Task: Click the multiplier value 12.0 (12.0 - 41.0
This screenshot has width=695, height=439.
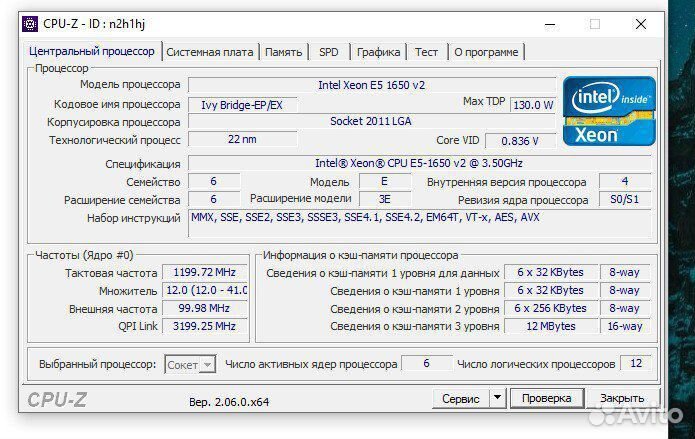Action: point(204,290)
